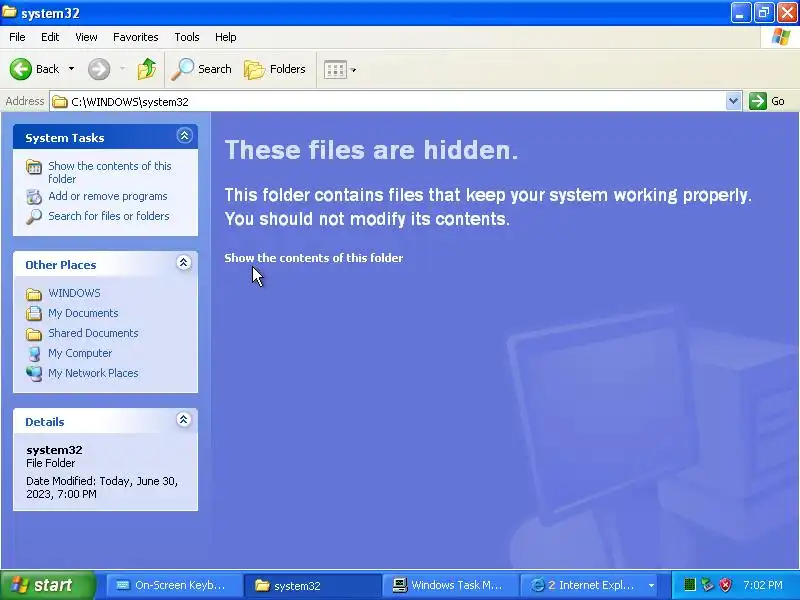Click the WINDOWS folder icon in sidebar
The height and width of the screenshot is (600, 800).
pos(34,294)
